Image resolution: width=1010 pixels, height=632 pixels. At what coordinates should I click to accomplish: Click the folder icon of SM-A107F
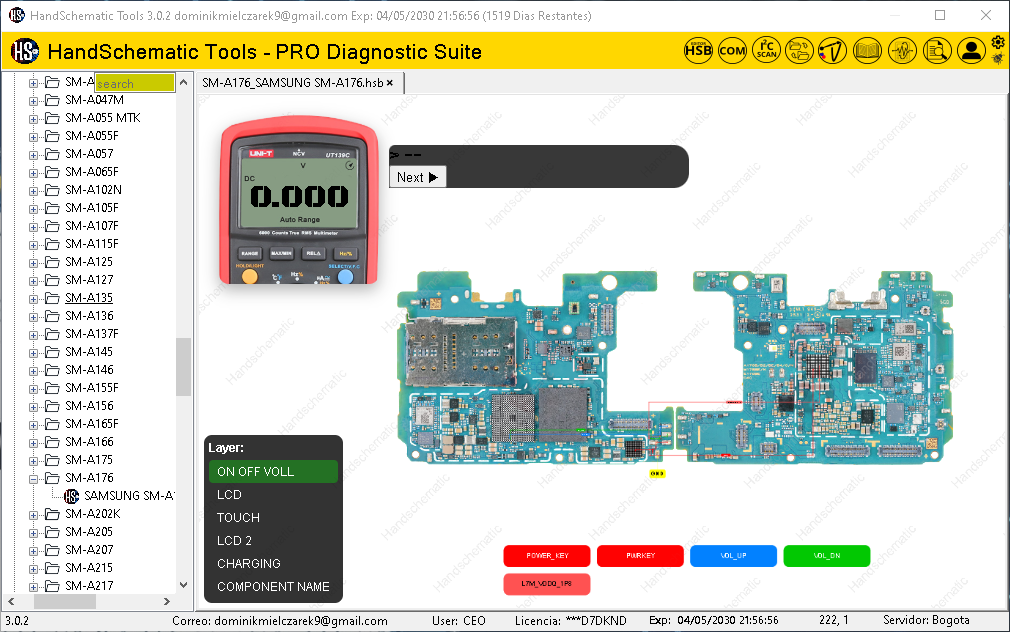(52, 226)
